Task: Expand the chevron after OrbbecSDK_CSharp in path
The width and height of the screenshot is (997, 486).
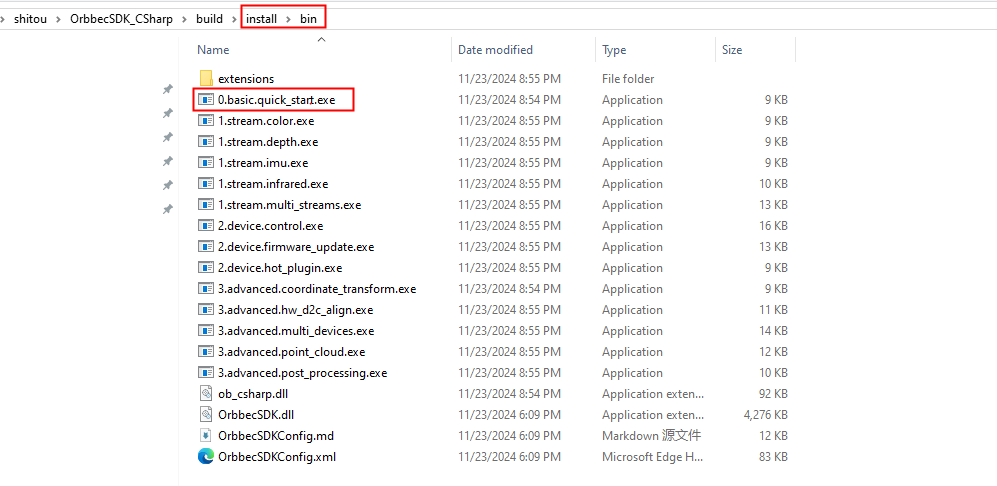Action: pos(184,19)
